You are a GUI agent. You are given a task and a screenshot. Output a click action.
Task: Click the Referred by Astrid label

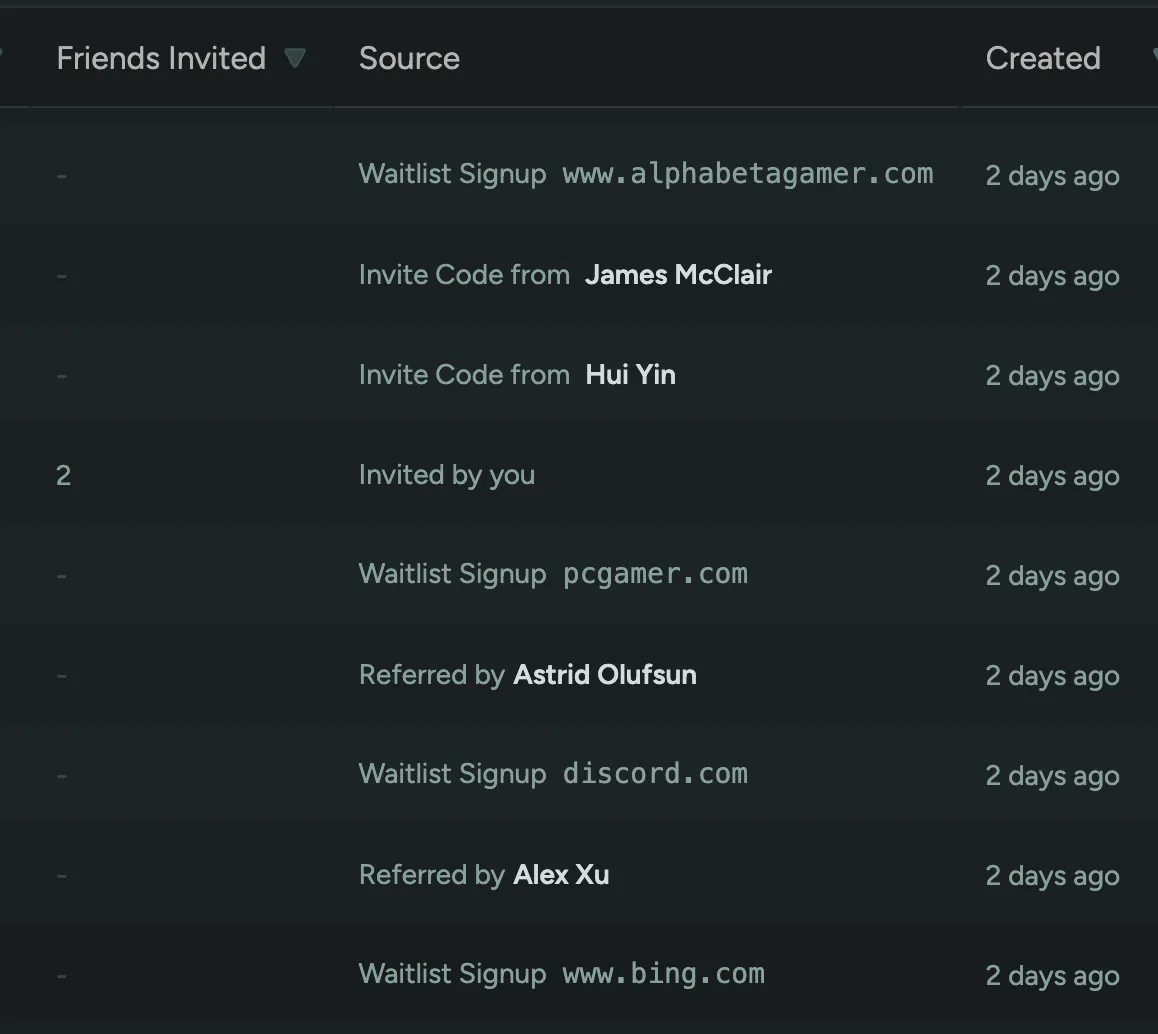tap(431, 675)
